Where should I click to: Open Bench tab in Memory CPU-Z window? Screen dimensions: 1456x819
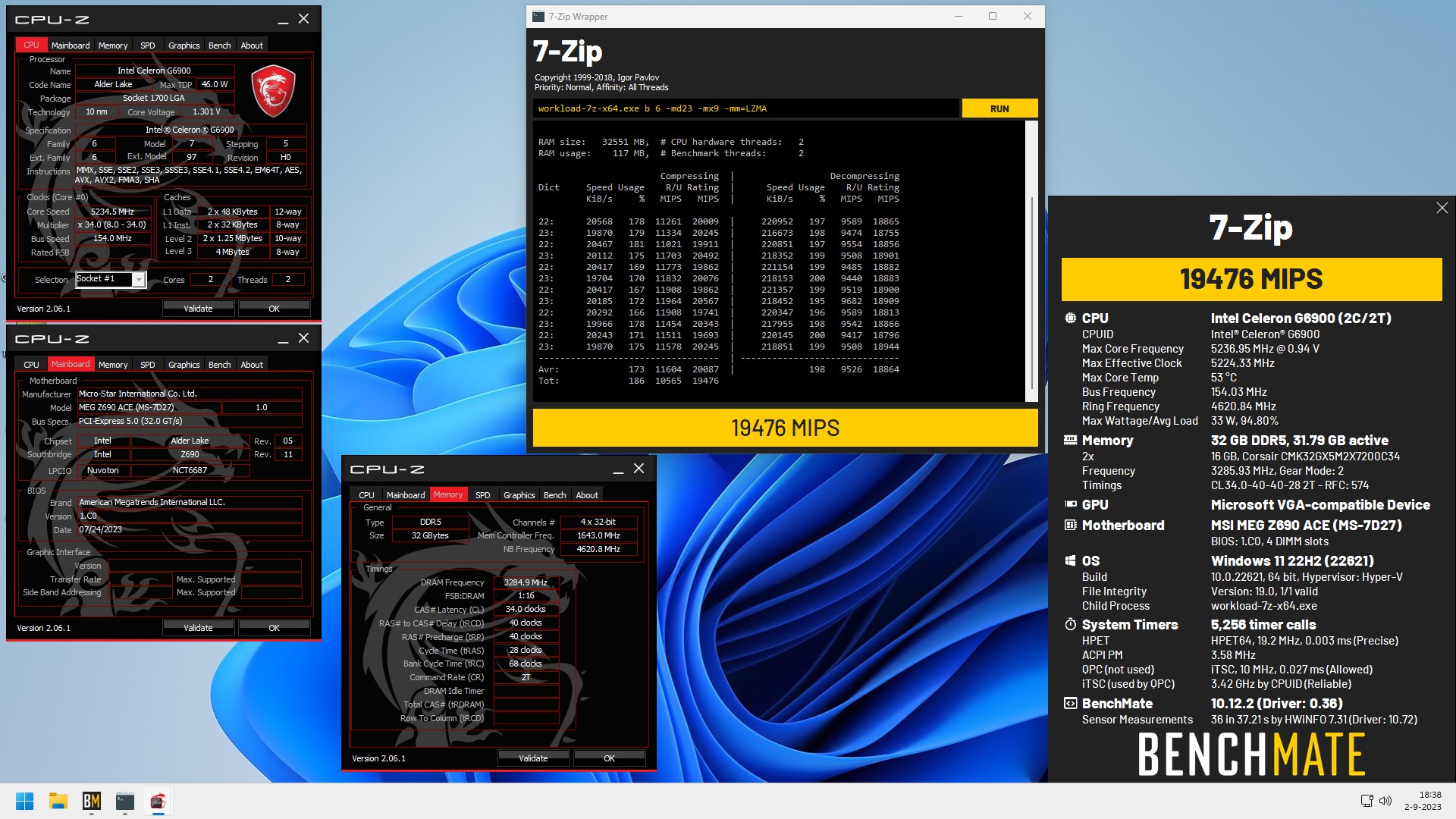555,495
